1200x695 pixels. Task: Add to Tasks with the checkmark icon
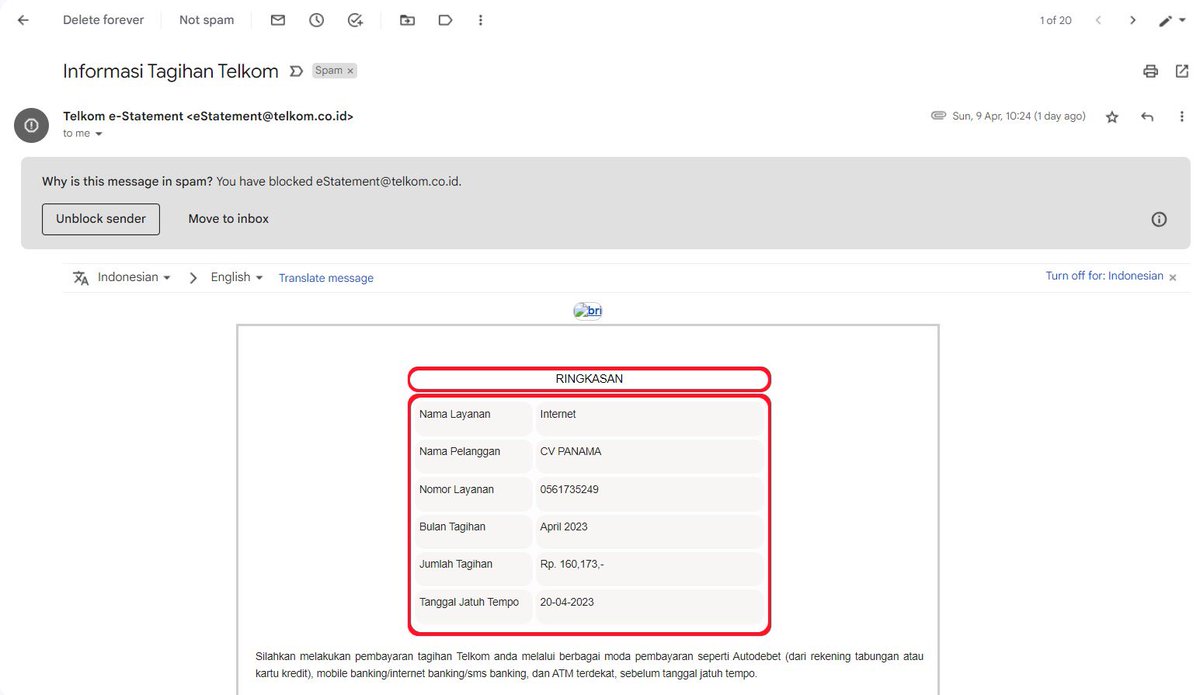(355, 20)
